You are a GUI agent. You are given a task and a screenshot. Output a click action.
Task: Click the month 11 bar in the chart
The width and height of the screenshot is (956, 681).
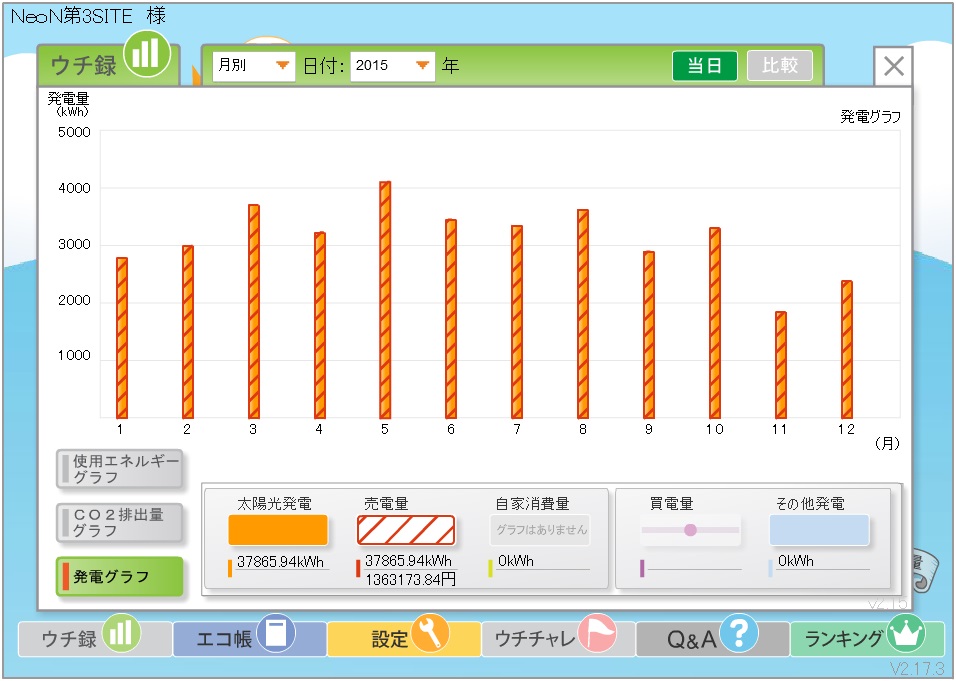point(781,365)
